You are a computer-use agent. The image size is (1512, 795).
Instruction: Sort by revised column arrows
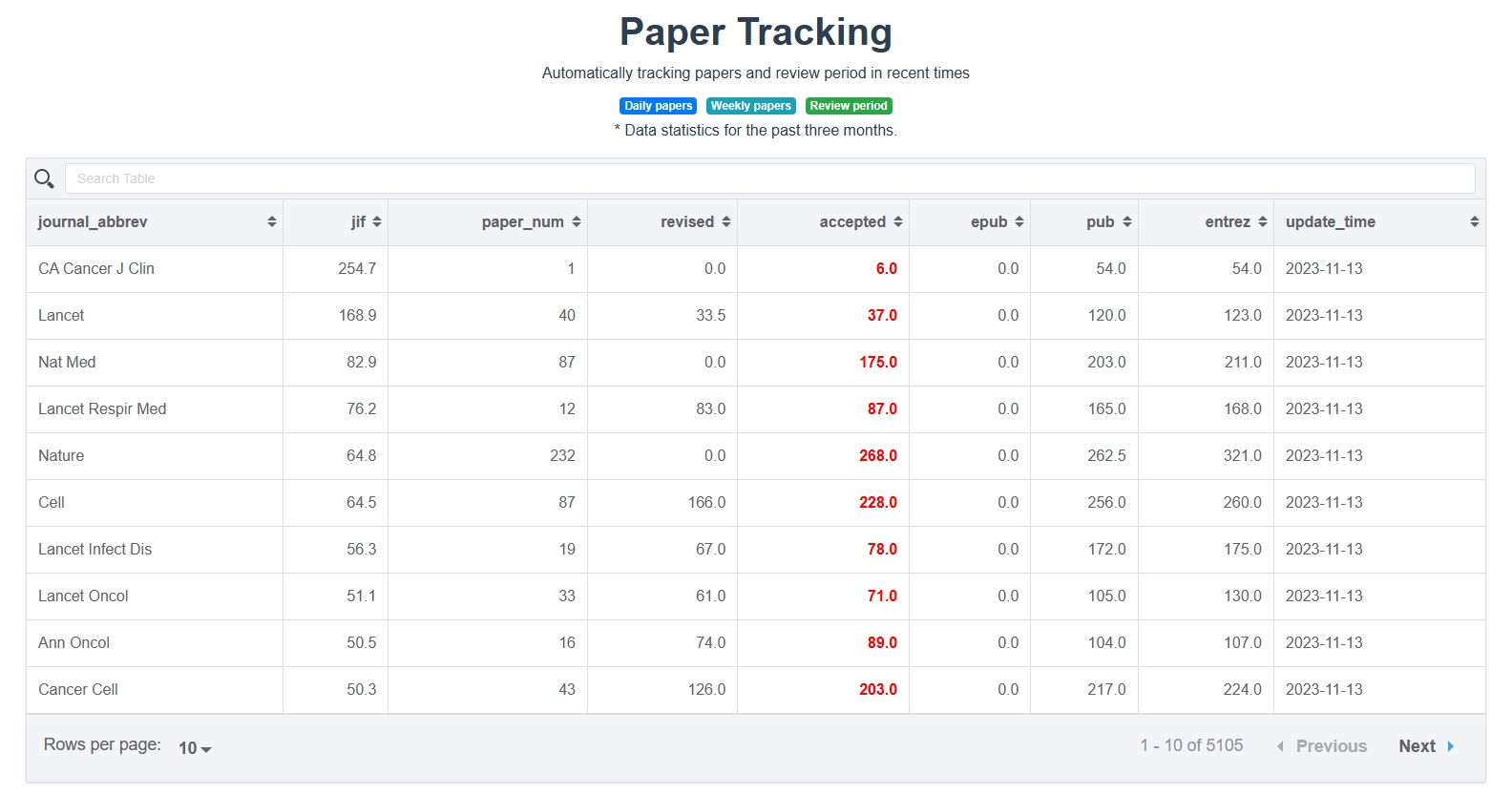(x=726, y=221)
